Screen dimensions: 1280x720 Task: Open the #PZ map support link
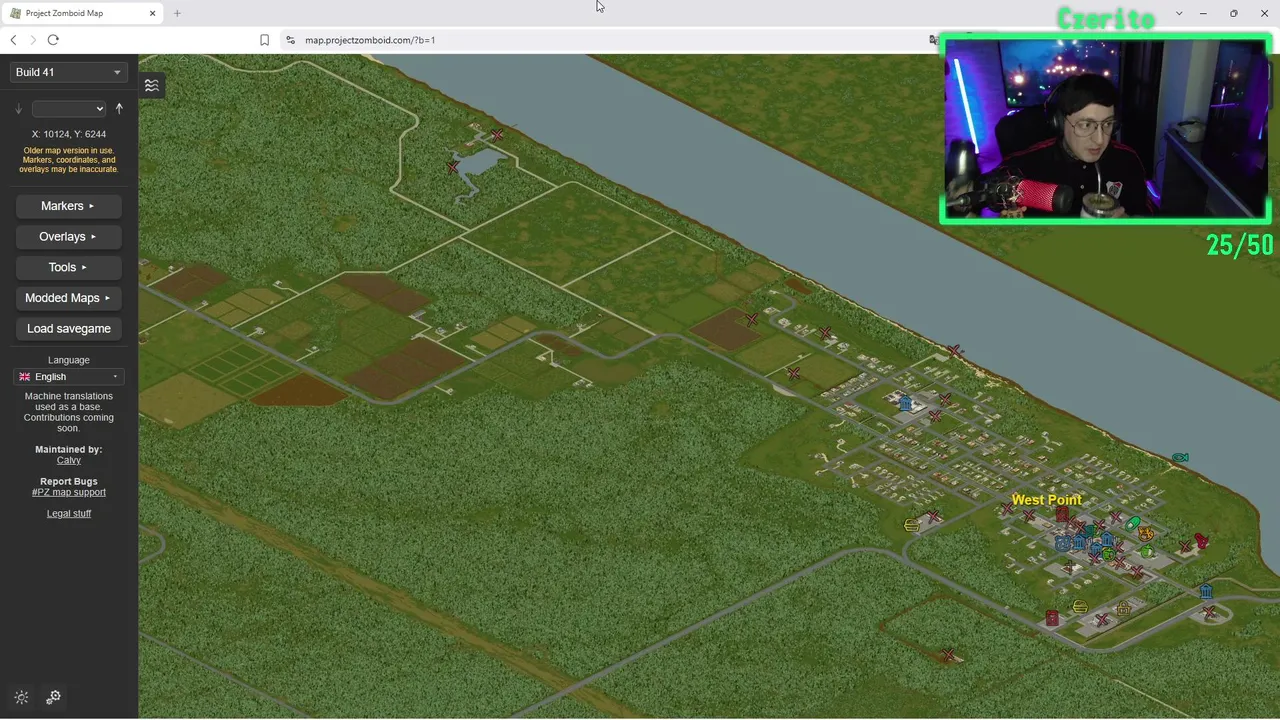pos(69,492)
